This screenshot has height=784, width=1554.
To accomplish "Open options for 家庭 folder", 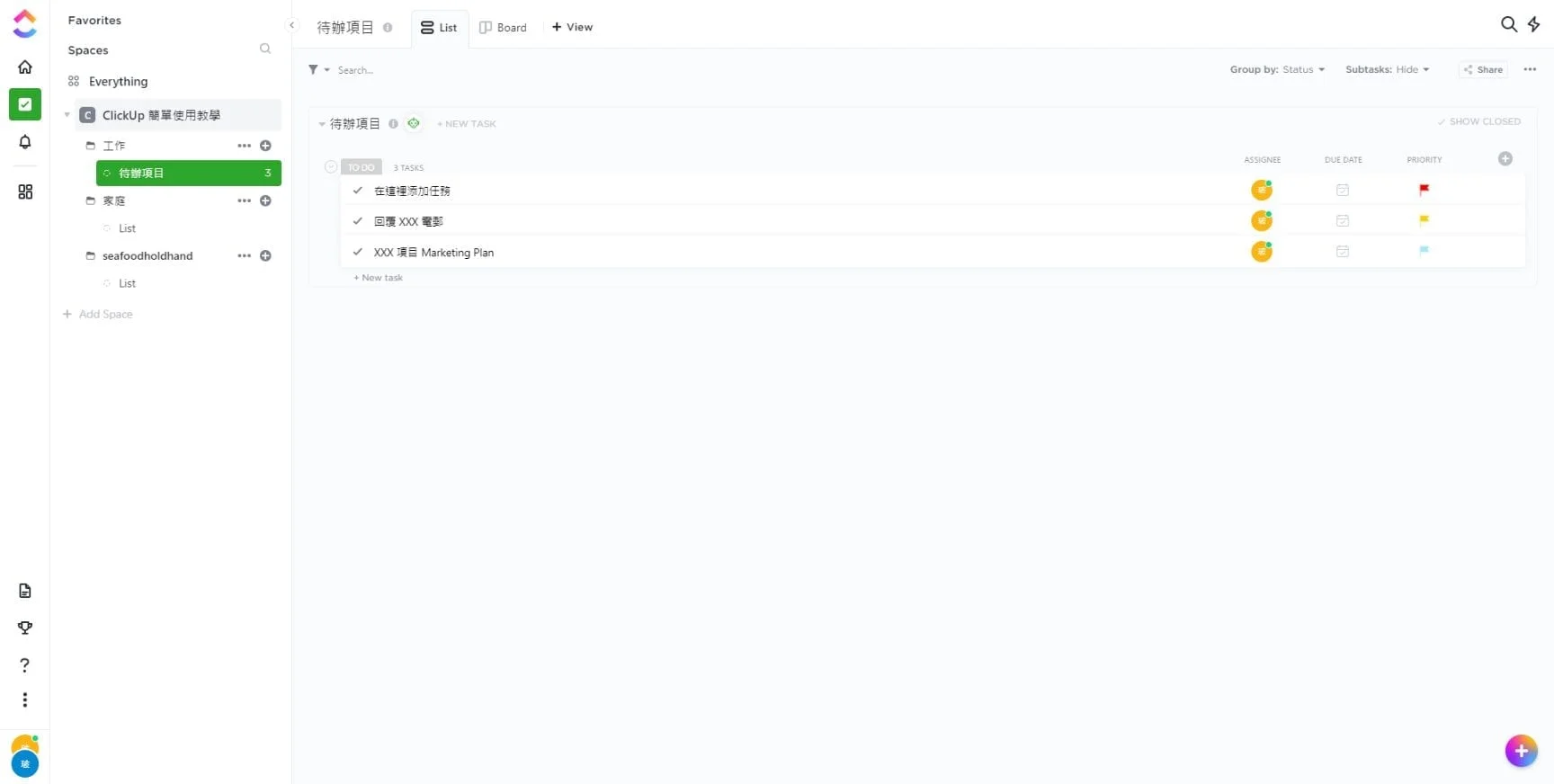I will click(x=244, y=200).
